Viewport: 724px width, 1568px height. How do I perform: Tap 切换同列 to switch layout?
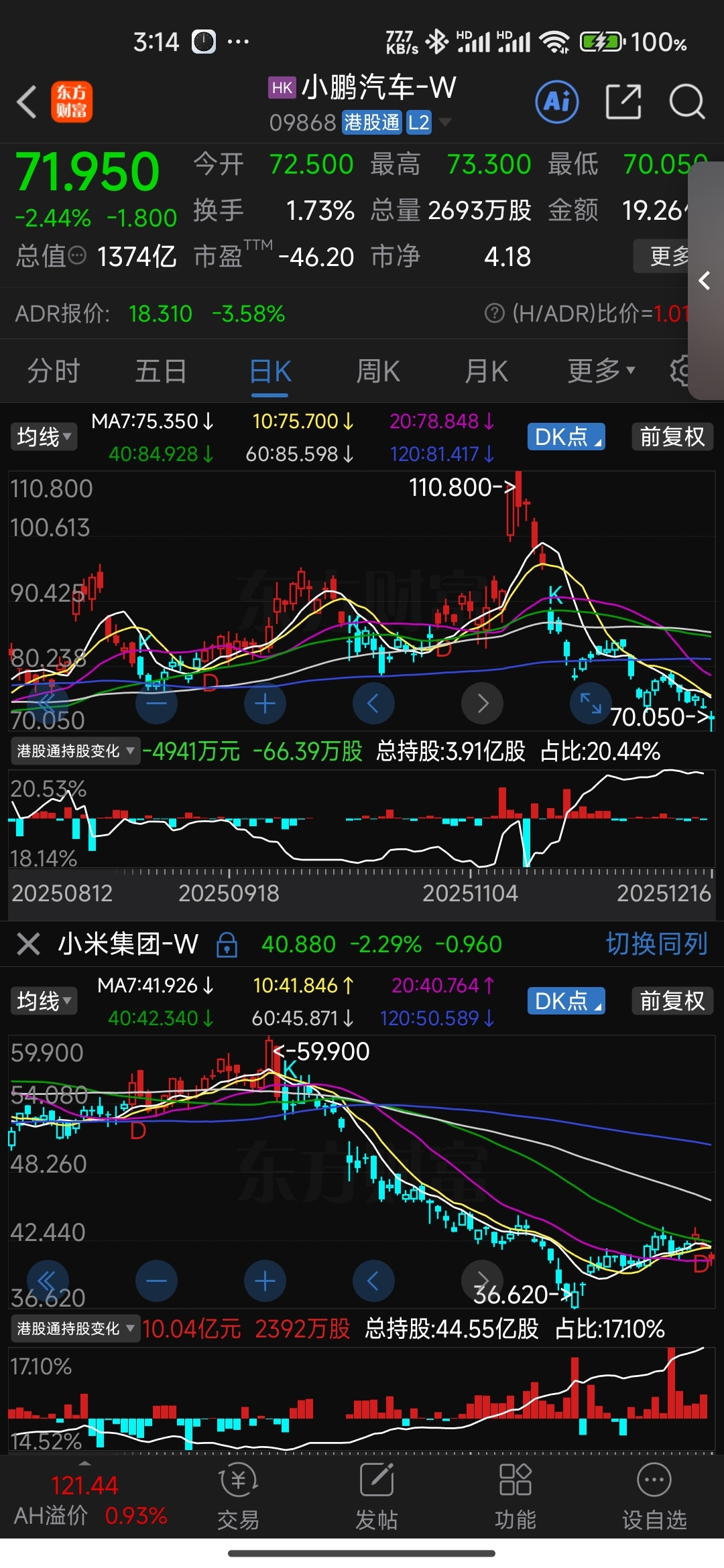pos(656,944)
